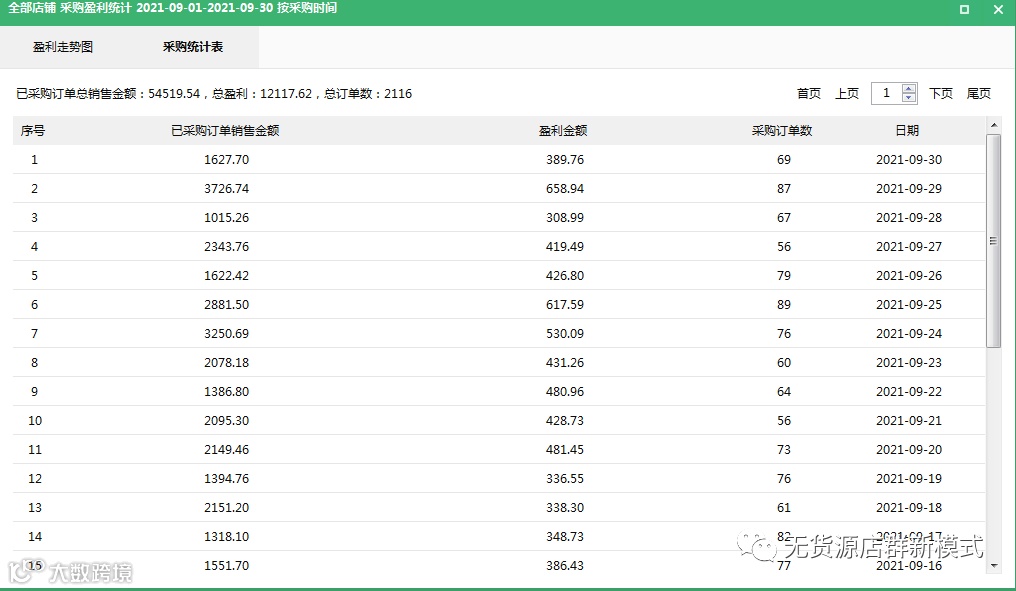The image size is (1016, 591).
Task: Close the 采购盈利统计 window
Action: (x=998, y=9)
